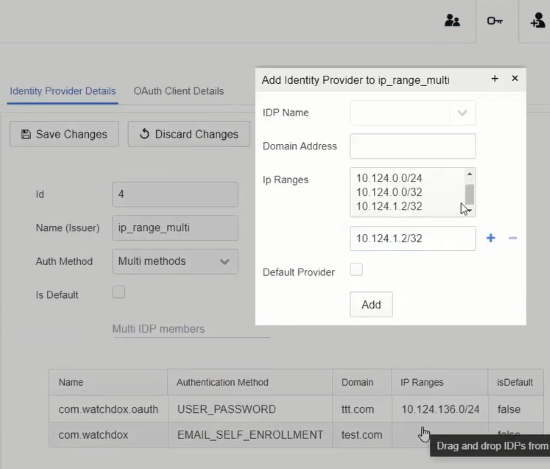
Task: Select the com.watchdox.oauth table row
Action: pos(296,409)
